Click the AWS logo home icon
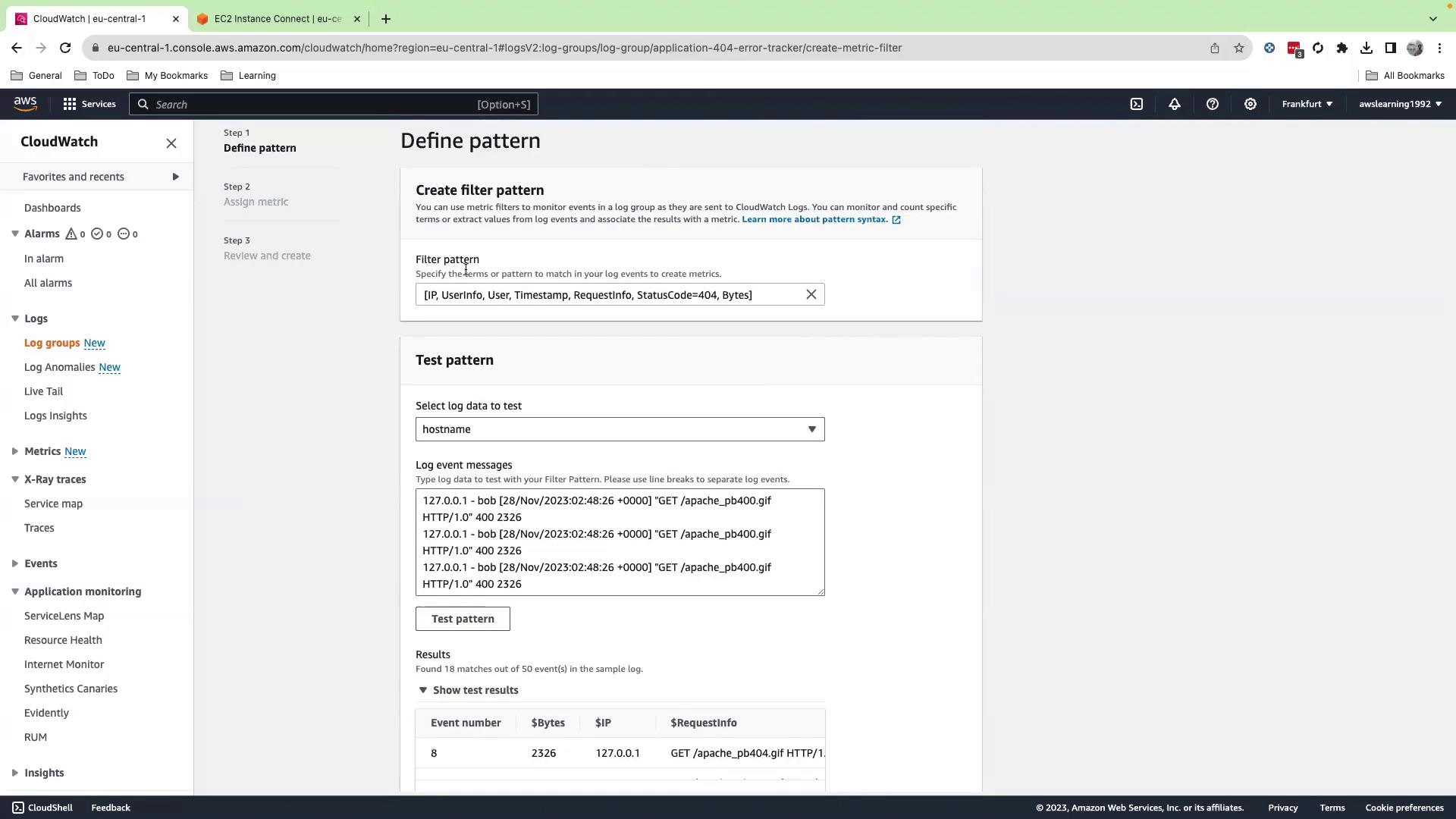The height and width of the screenshot is (819, 1456). (25, 105)
